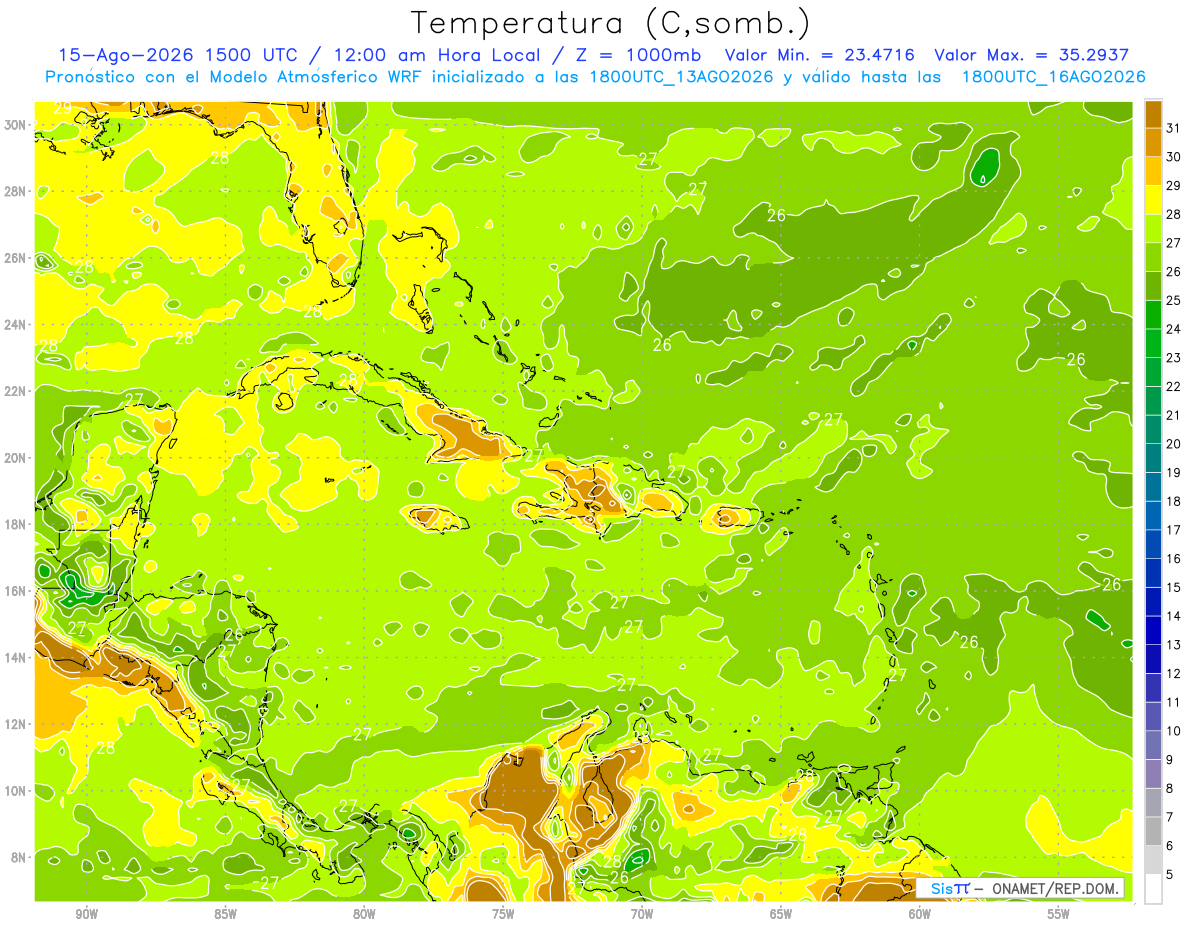The width and height of the screenshot is (1200, 927).
Task: Click the white swatch below 5 on legend
Action: tap(1153, 888)
